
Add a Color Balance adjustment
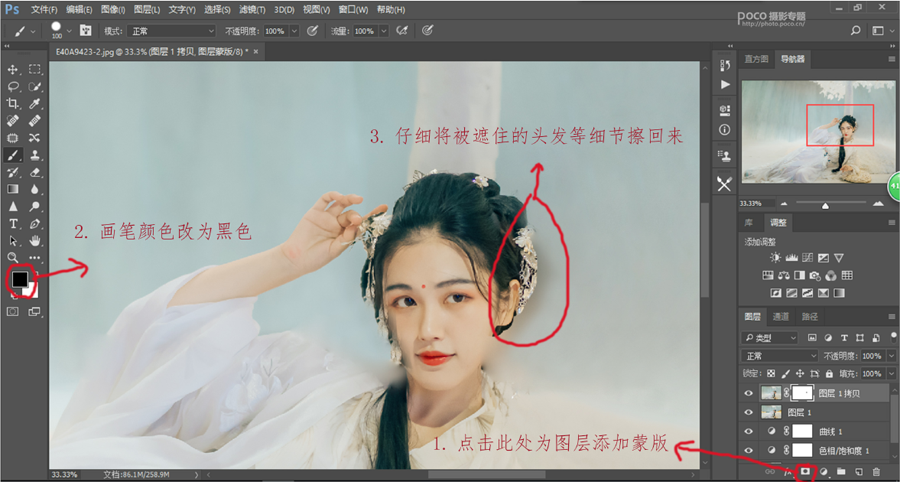(x=783, y=275)
